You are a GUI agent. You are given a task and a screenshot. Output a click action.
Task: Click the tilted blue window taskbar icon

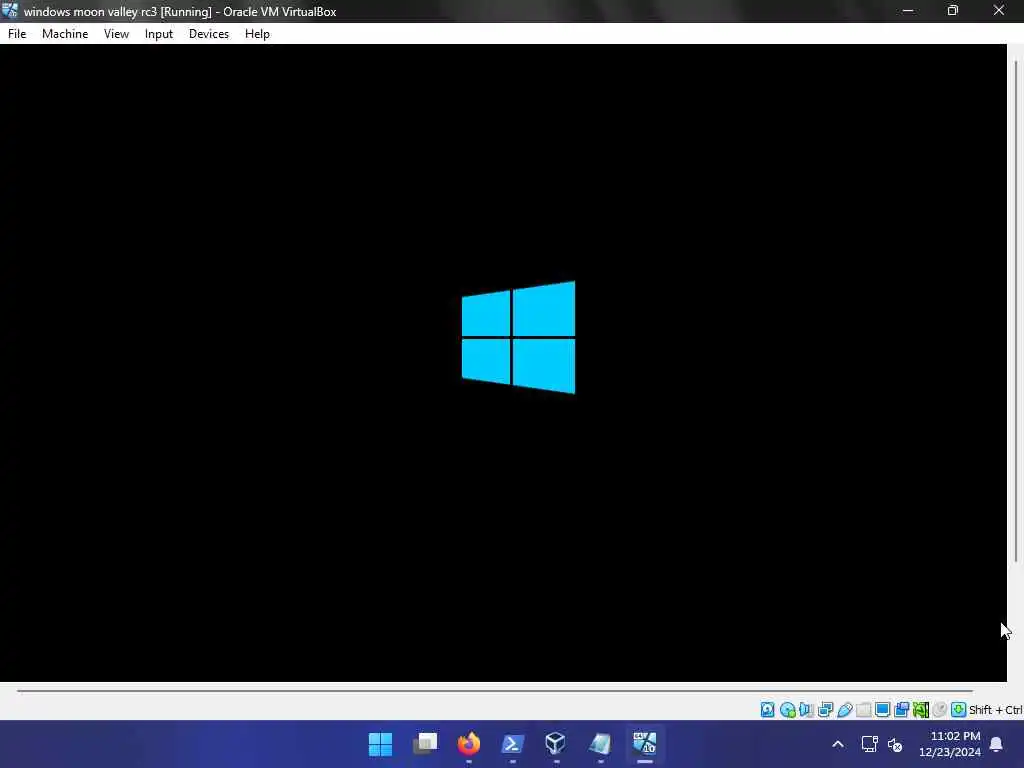pos(600,744)
